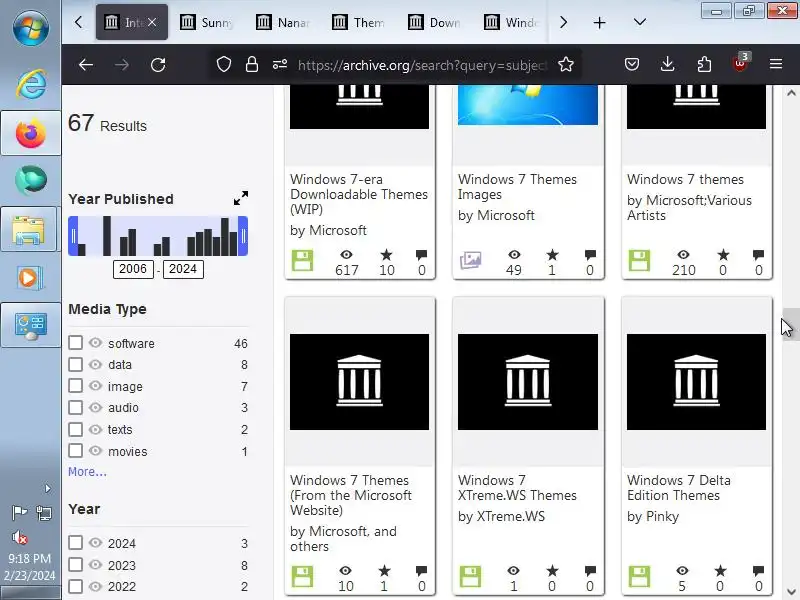Open site permissions icon in address bar
The height and width of the screenshot is (600, 800).
[x=280, y=64]
